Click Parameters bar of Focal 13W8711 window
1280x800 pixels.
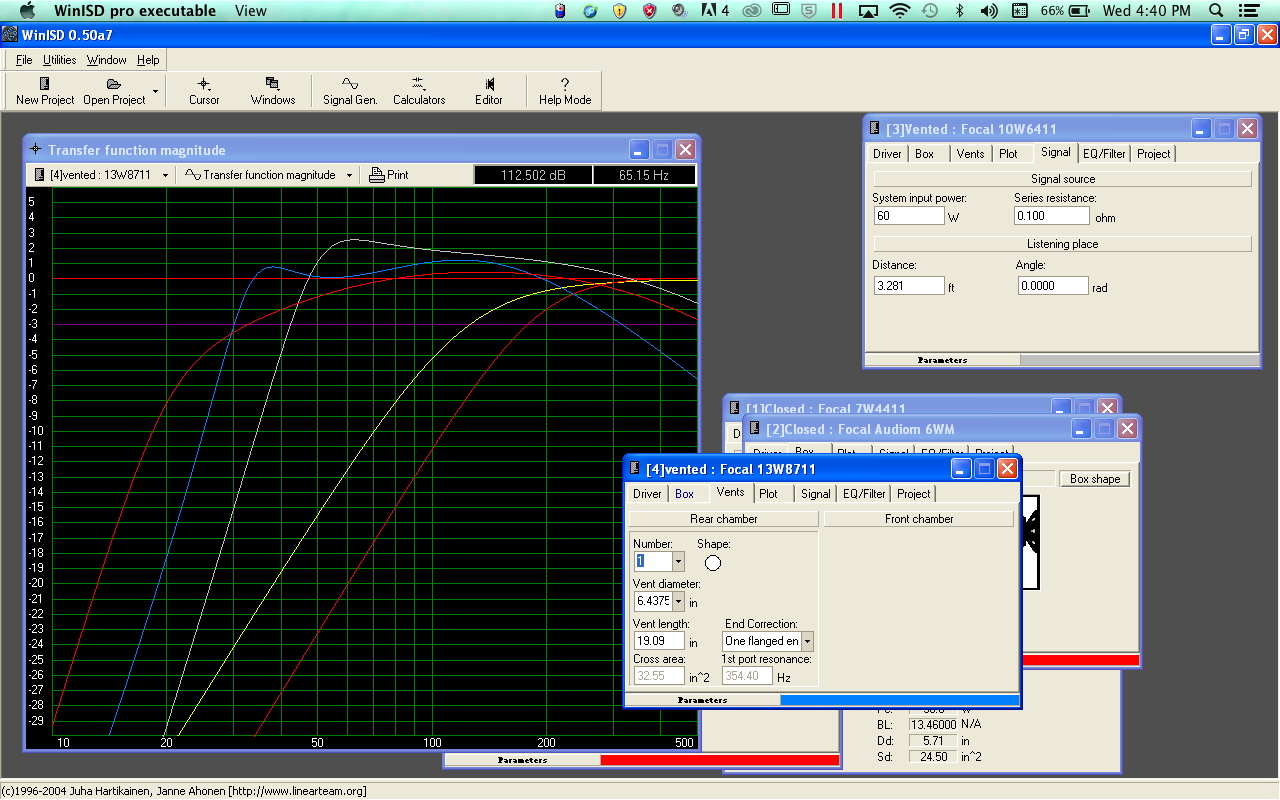pos(702,700)
